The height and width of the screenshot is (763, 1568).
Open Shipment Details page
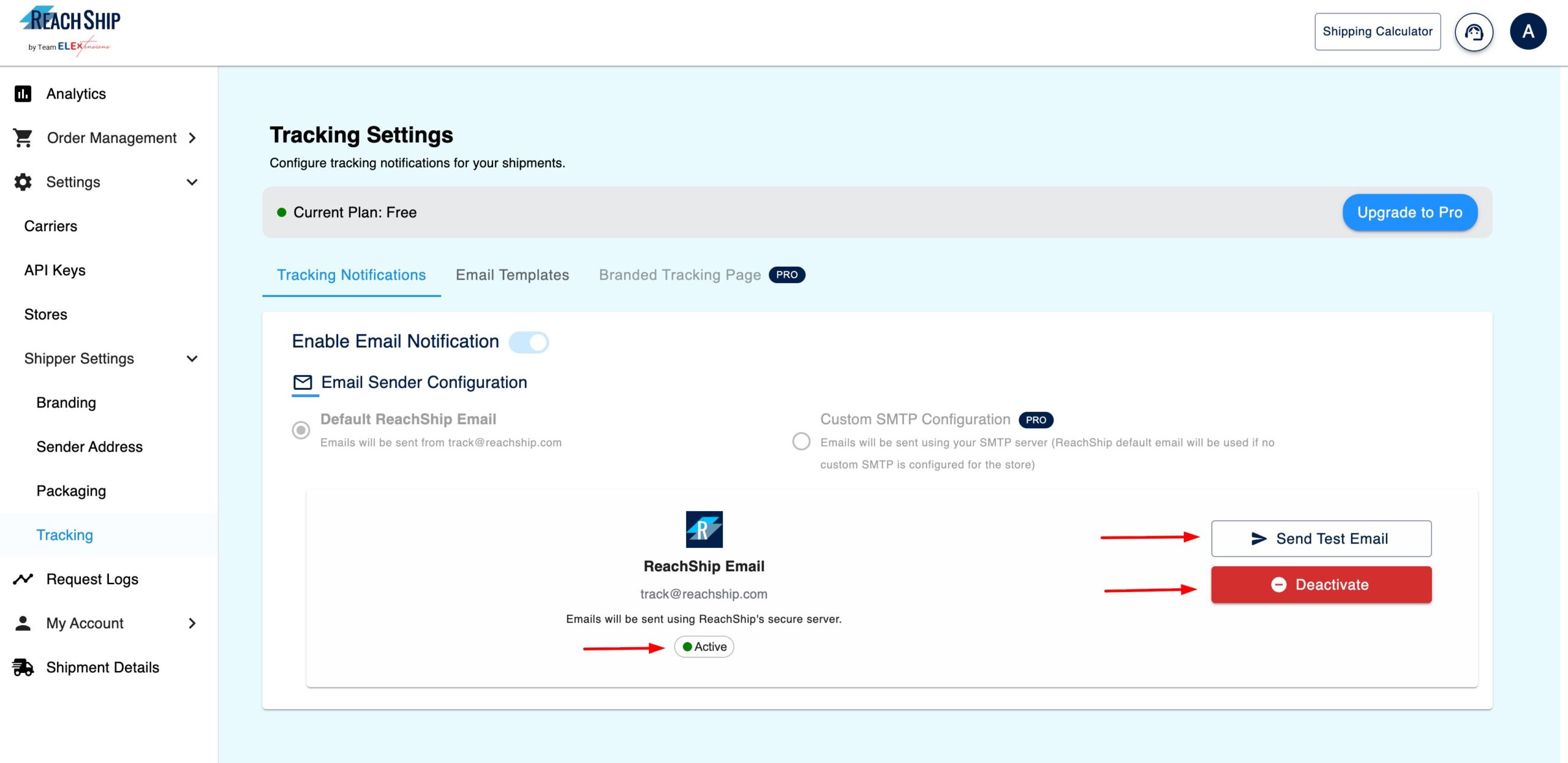coord(103,667)
